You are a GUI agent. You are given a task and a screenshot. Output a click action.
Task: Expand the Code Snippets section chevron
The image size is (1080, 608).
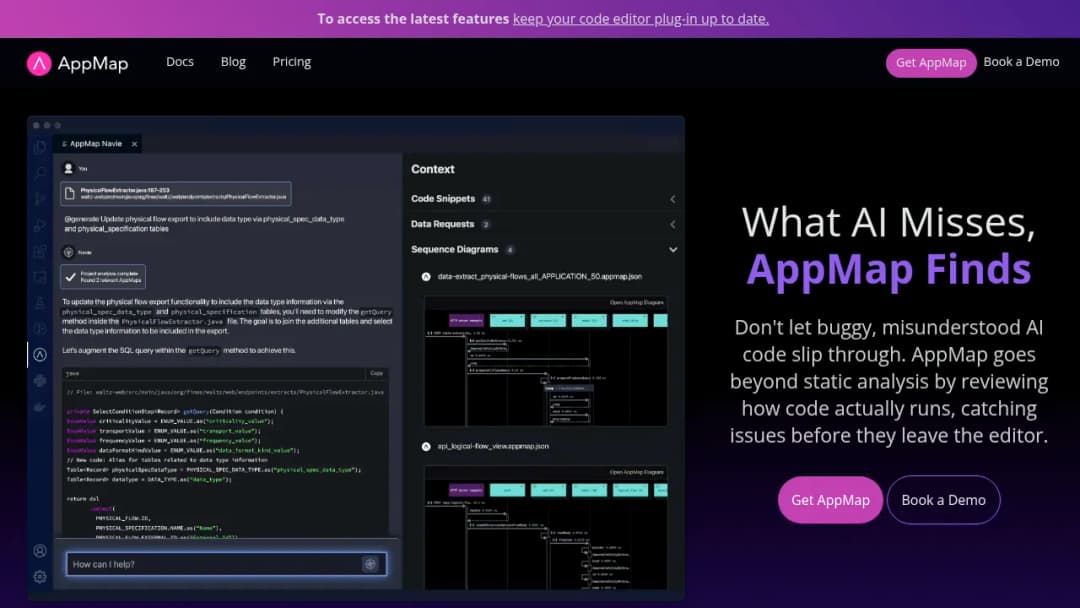(672, 199)
